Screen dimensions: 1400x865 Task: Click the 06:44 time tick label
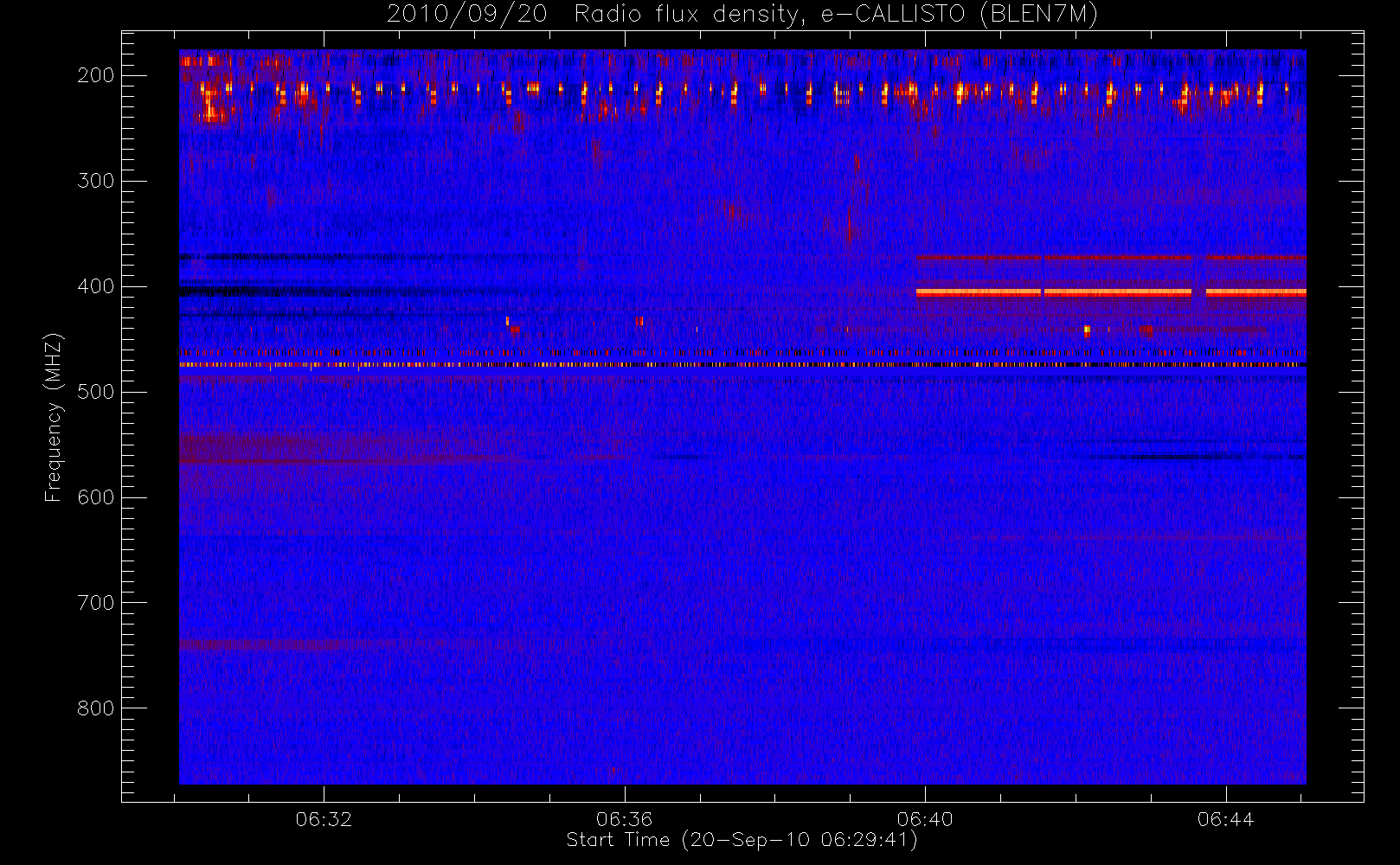[1225, 819]
